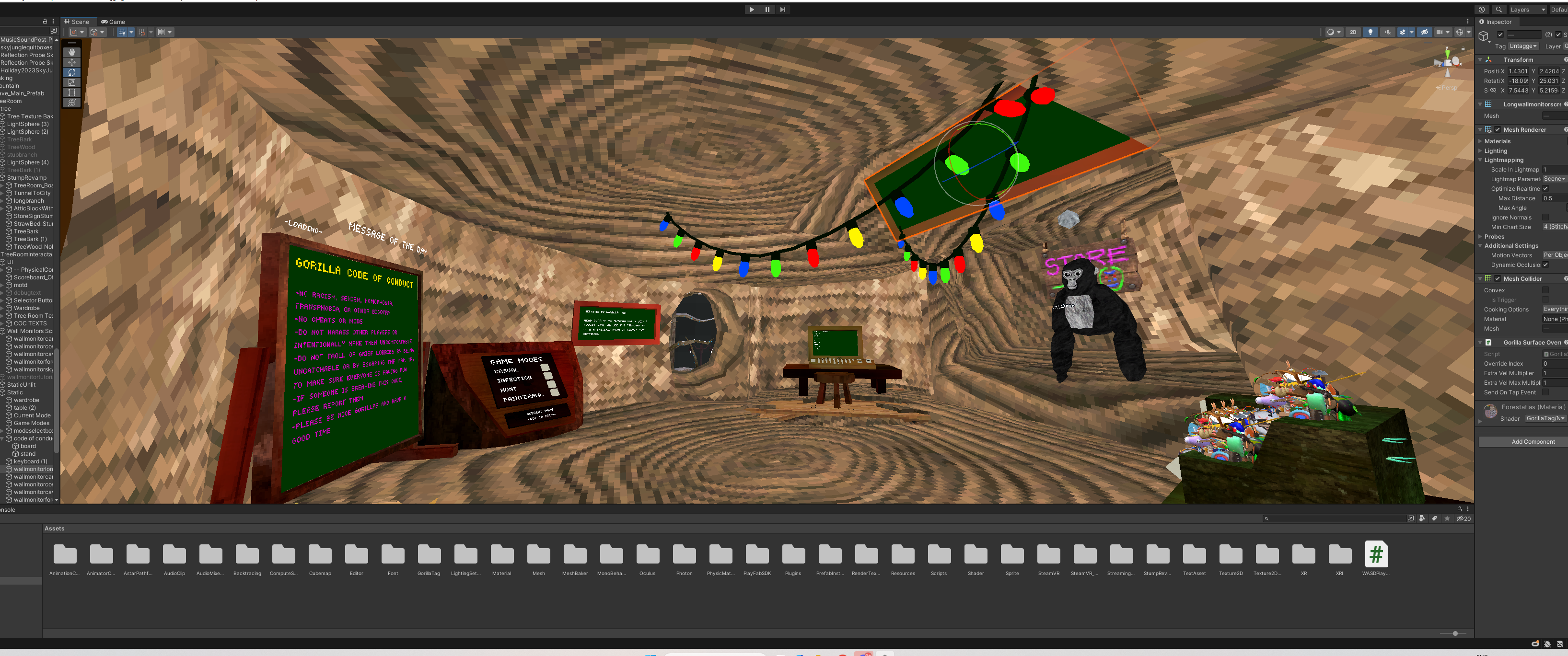Open the Undo History icon
This screenshot has height=656, width=1568.
pyautogui.click(x=1482, y=10)
